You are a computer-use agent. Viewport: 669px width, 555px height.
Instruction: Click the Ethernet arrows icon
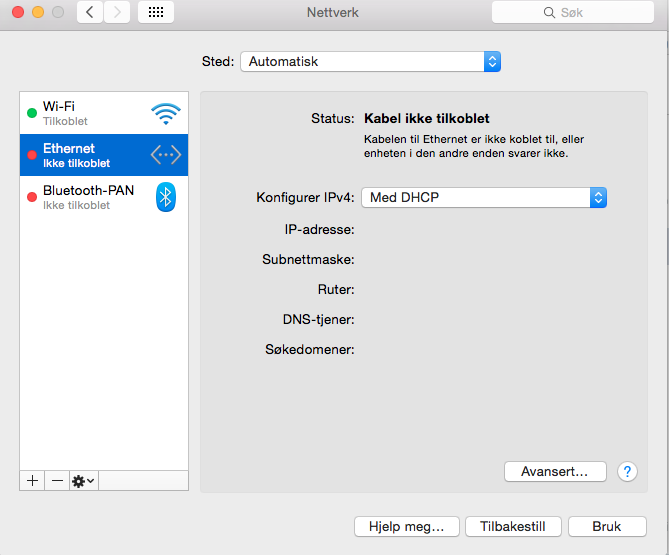(x=166, y=154)
